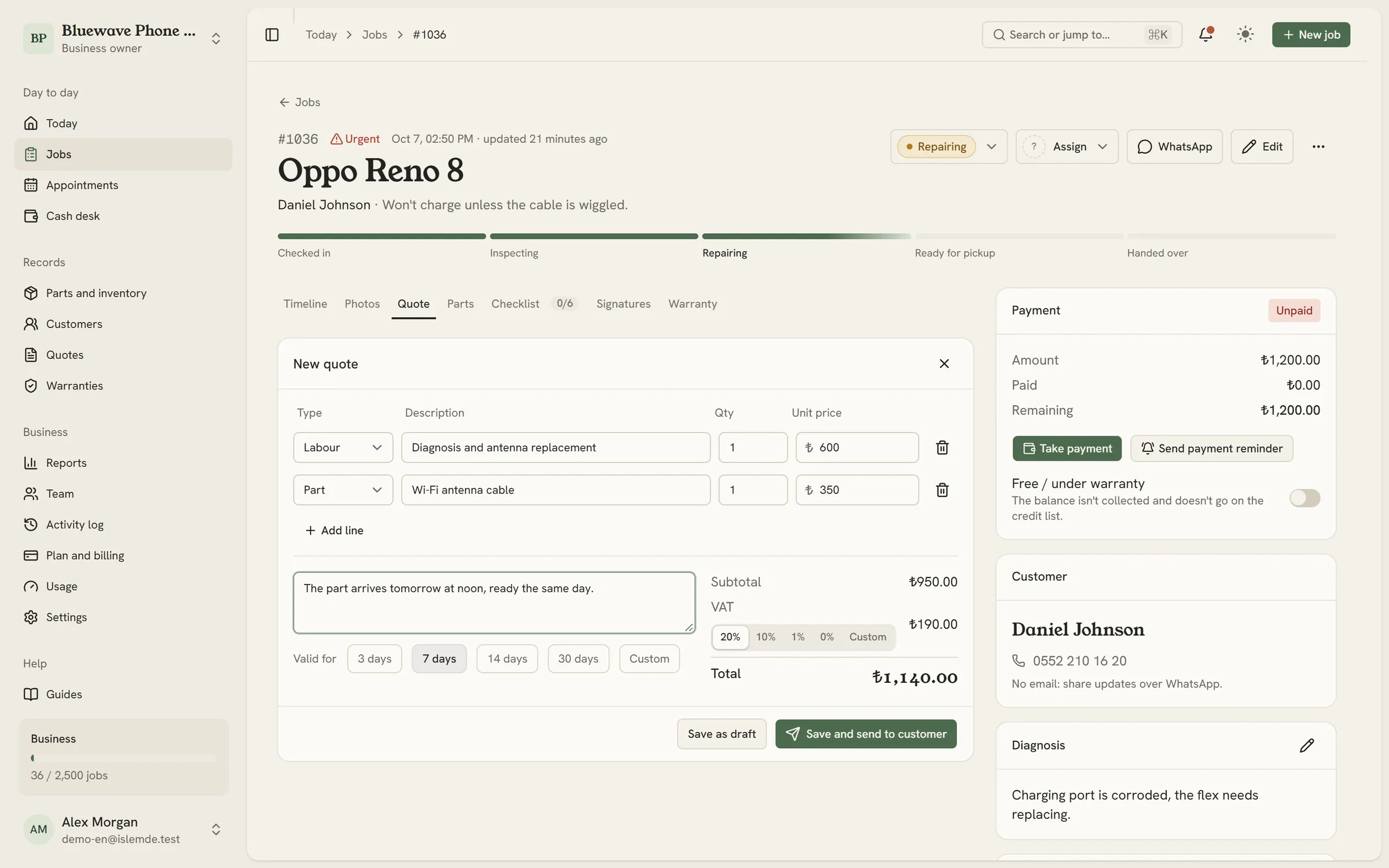Add a new quote line

point(334,530)
